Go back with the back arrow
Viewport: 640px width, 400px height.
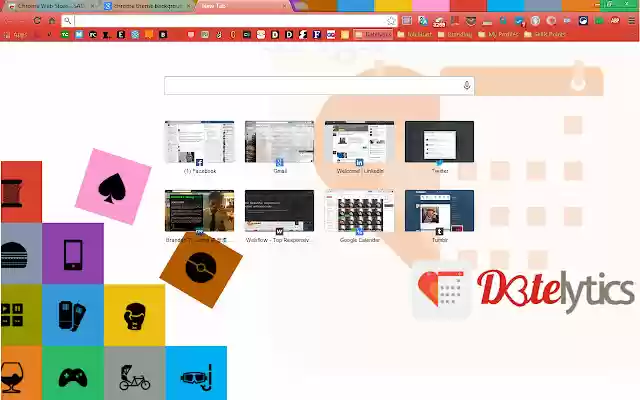pos(8,20)
